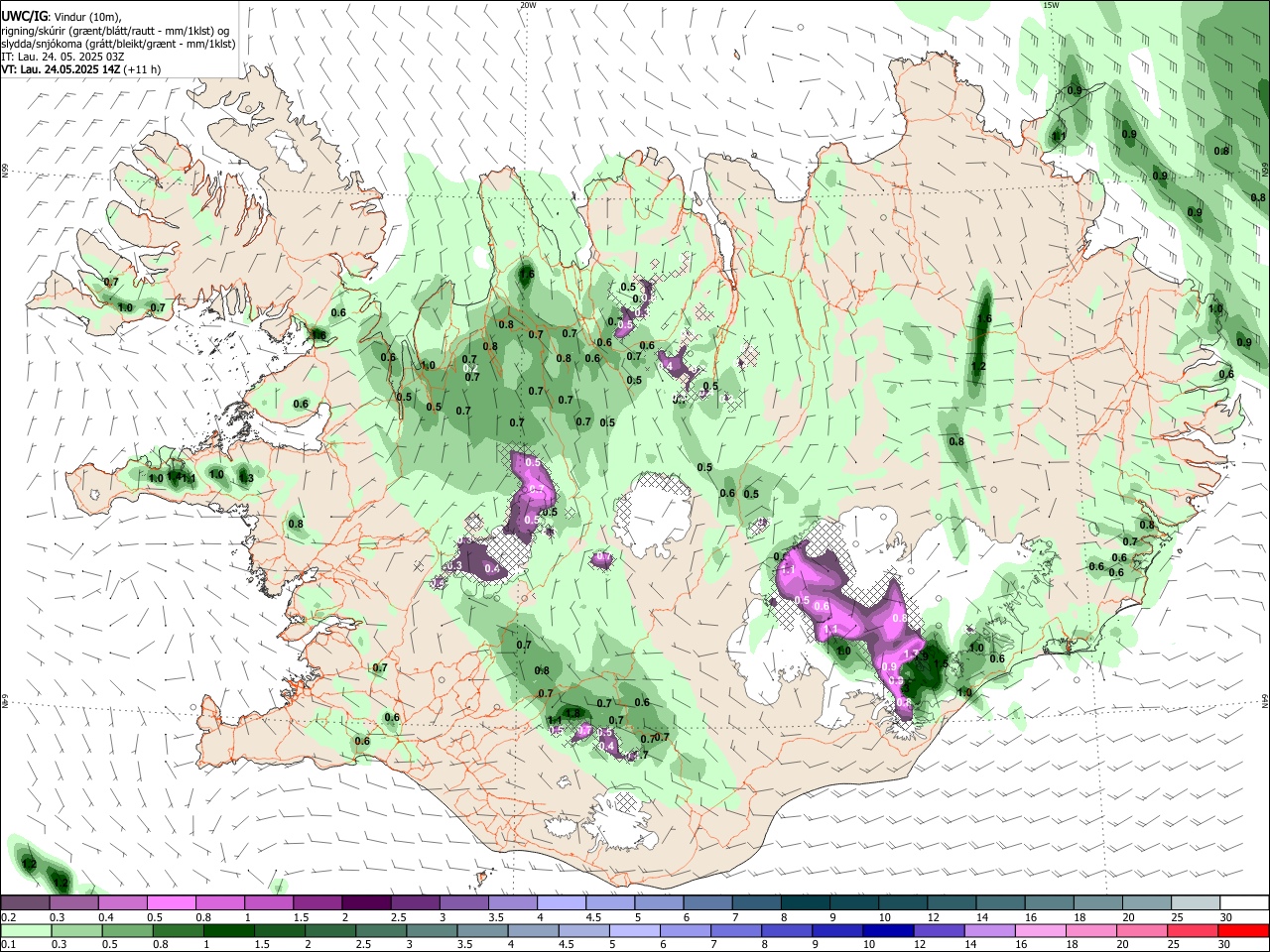Click the init time line 'IT: Lau. 24. 05. 2025 03Z'
The height and width of the screenshot is (952, 1270).
click(x=63, y=57)
